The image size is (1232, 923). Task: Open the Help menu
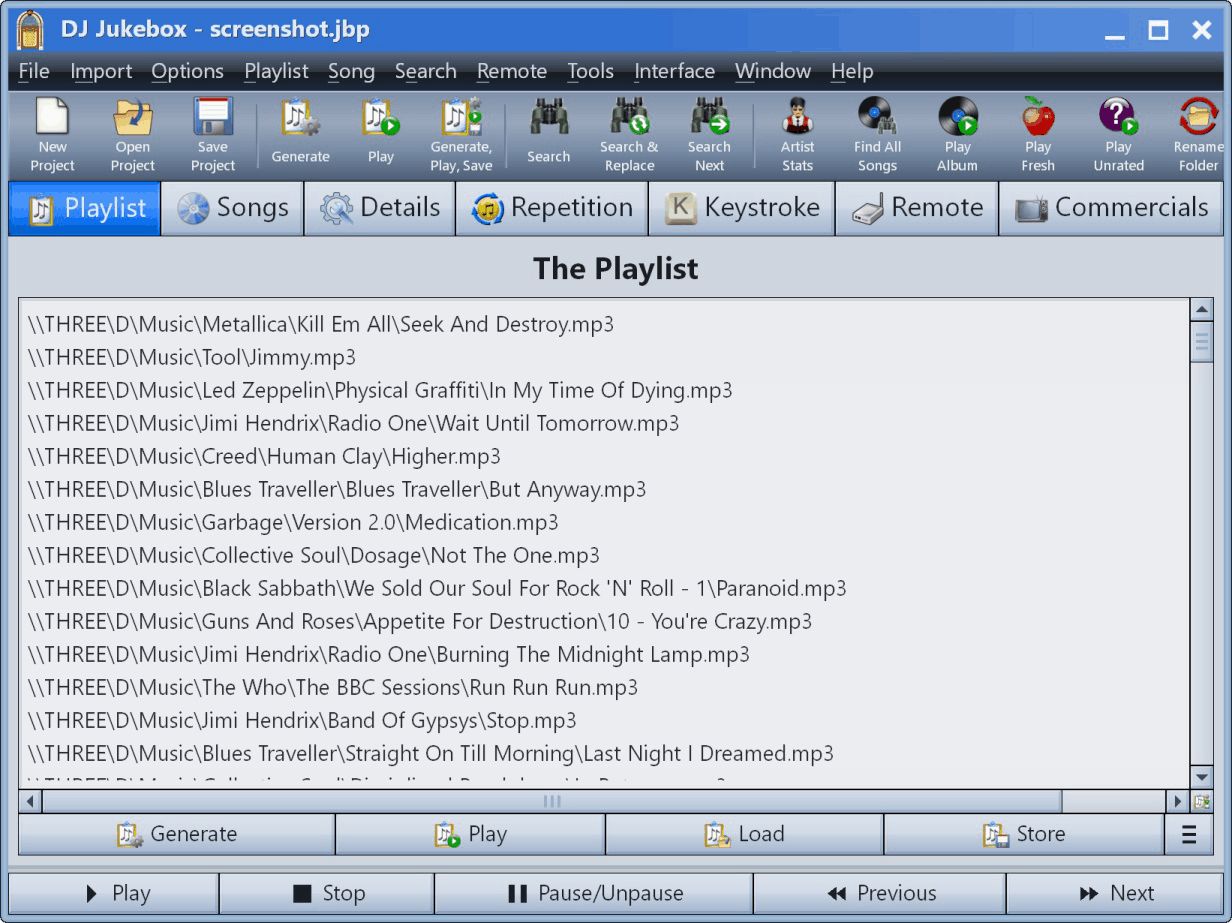pos(852,71)
